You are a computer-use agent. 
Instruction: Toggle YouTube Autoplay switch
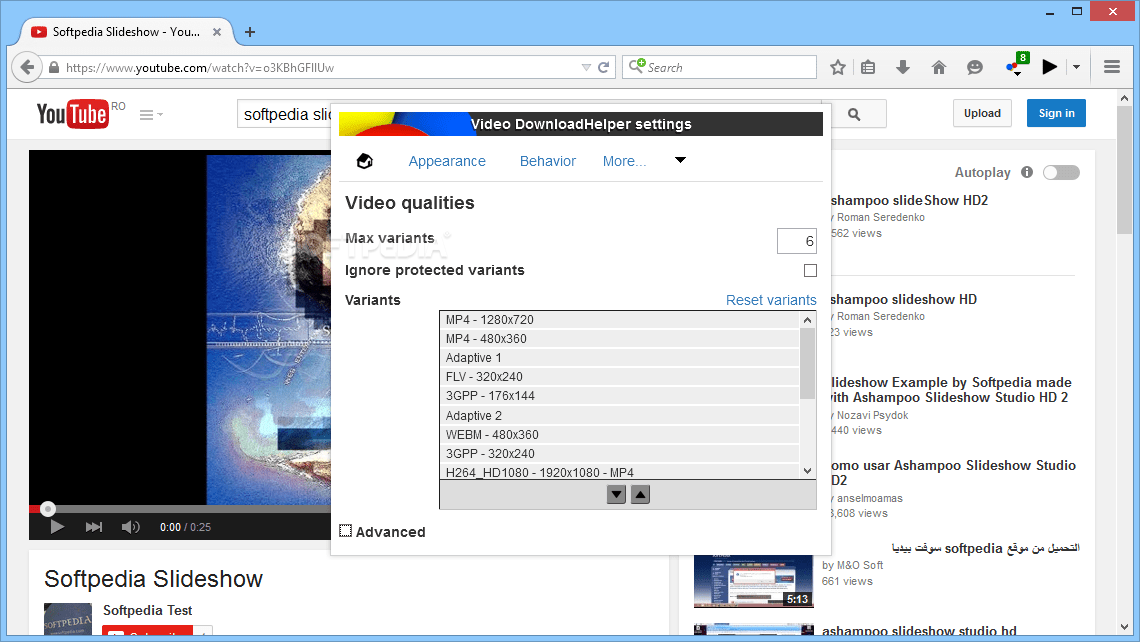tap(1061, 172)
